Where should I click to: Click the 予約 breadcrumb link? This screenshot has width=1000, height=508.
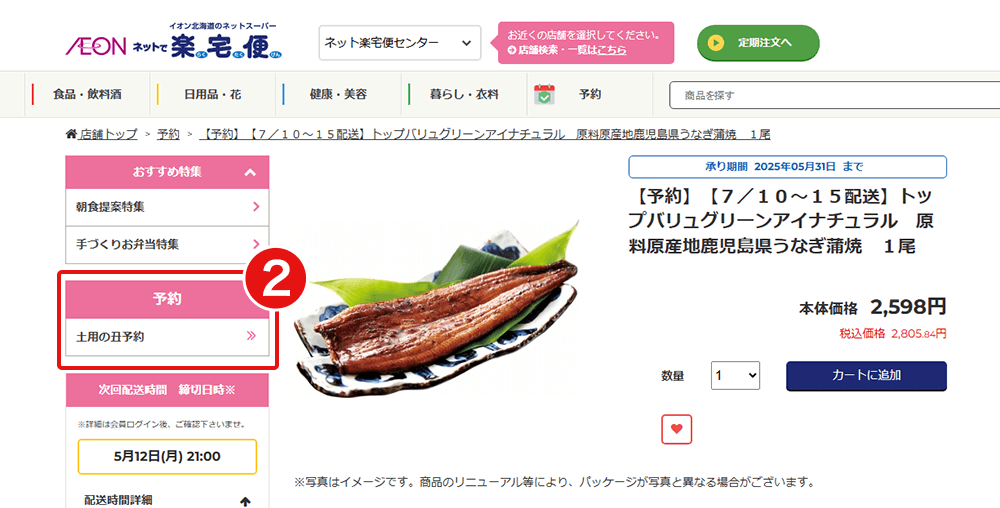pos(168,134)
